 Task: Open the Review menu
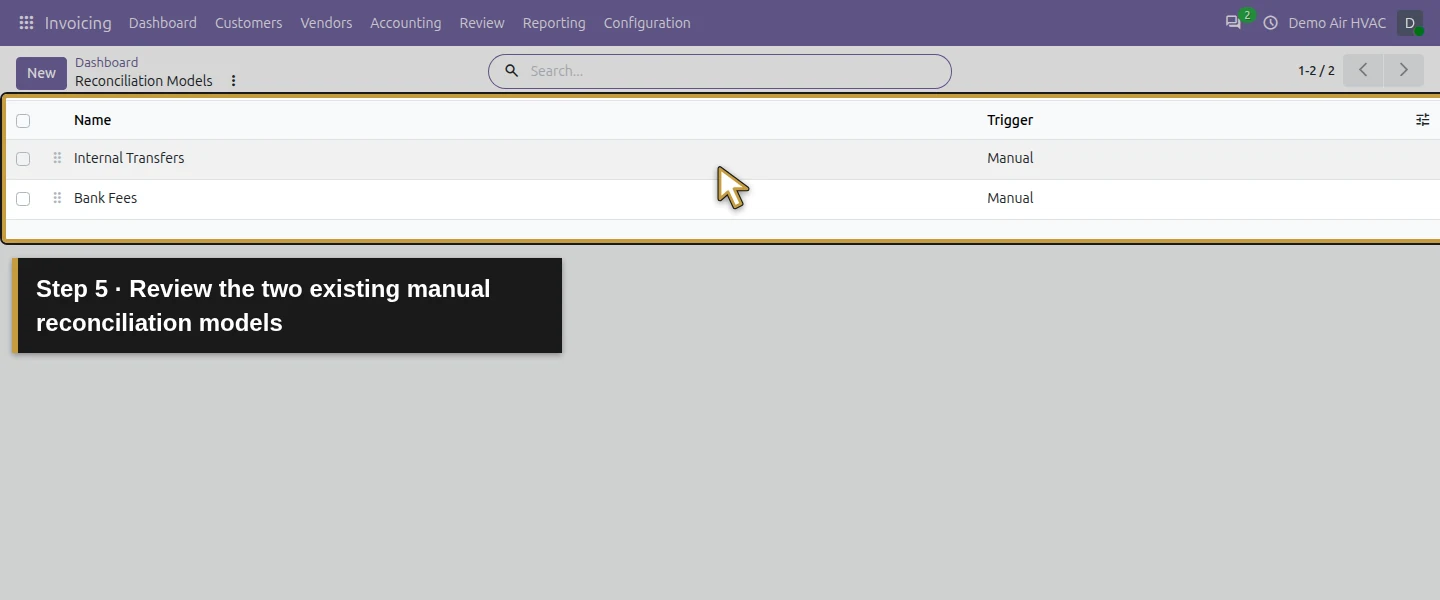[x=482, y=23]
